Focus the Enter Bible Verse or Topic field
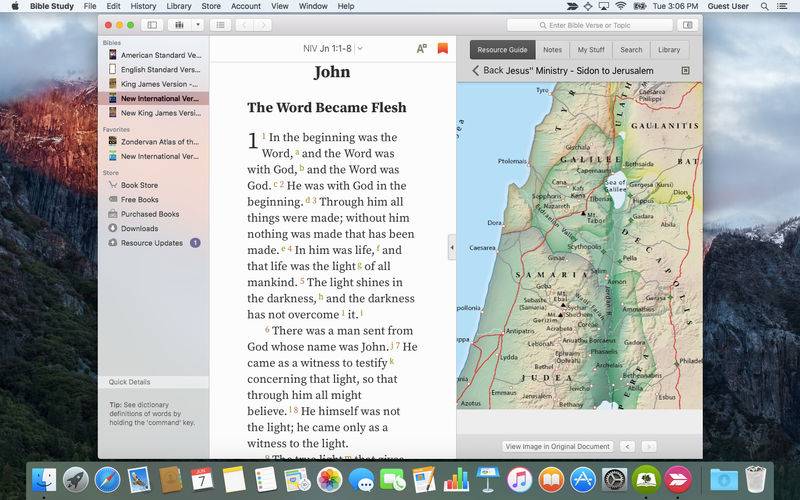The width and height of the screenshot is (800, 500). (x=590, y=25)
